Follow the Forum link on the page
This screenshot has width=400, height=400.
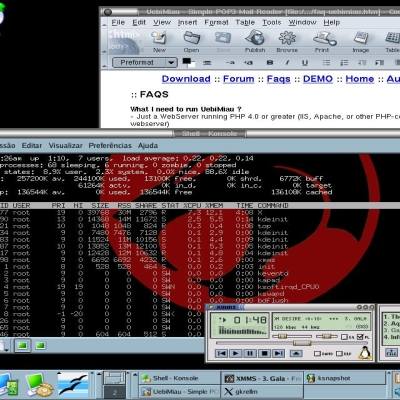(239, 79)
